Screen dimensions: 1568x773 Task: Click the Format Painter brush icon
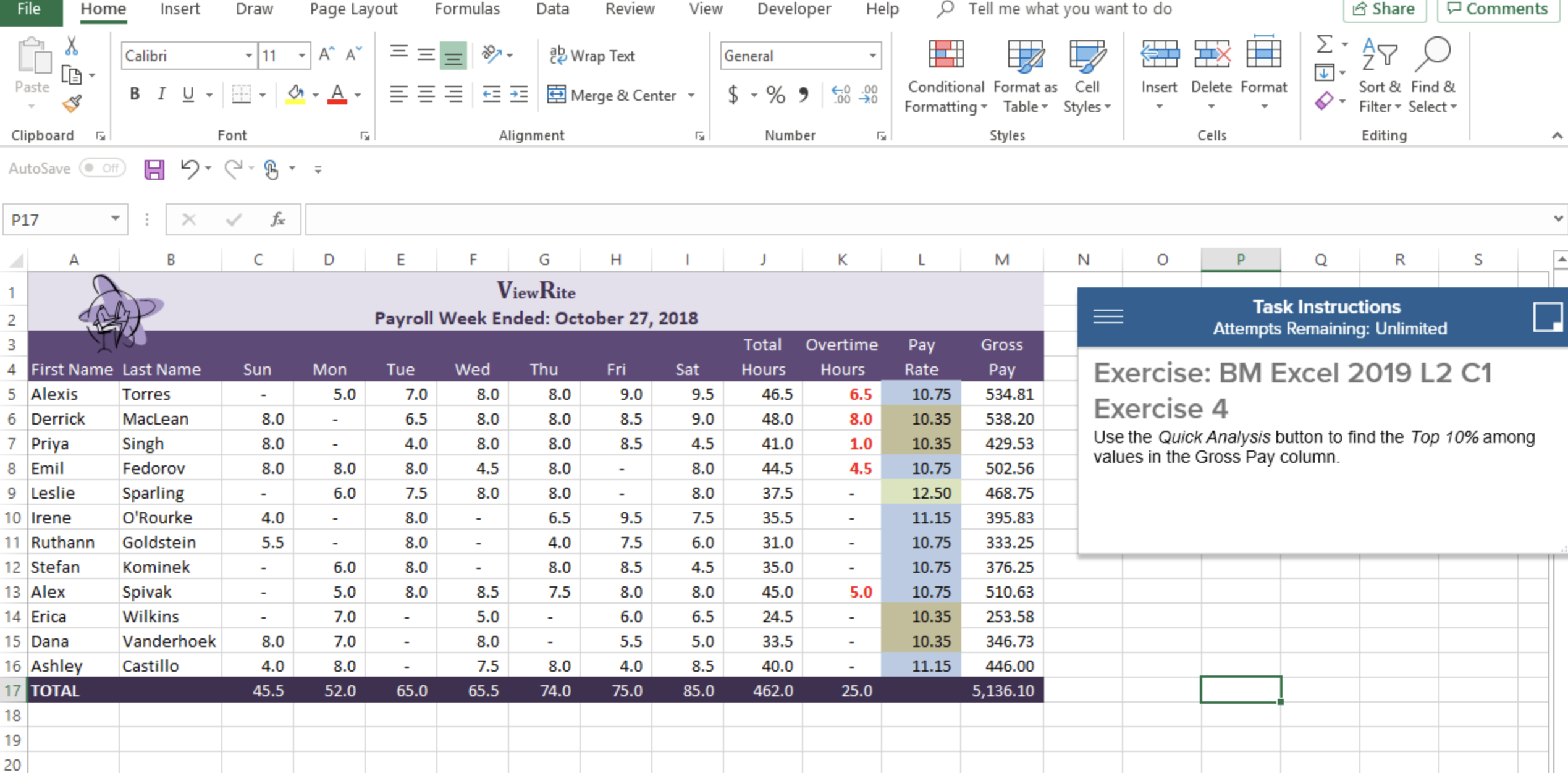pyautogui.click(x=72, y=103)
